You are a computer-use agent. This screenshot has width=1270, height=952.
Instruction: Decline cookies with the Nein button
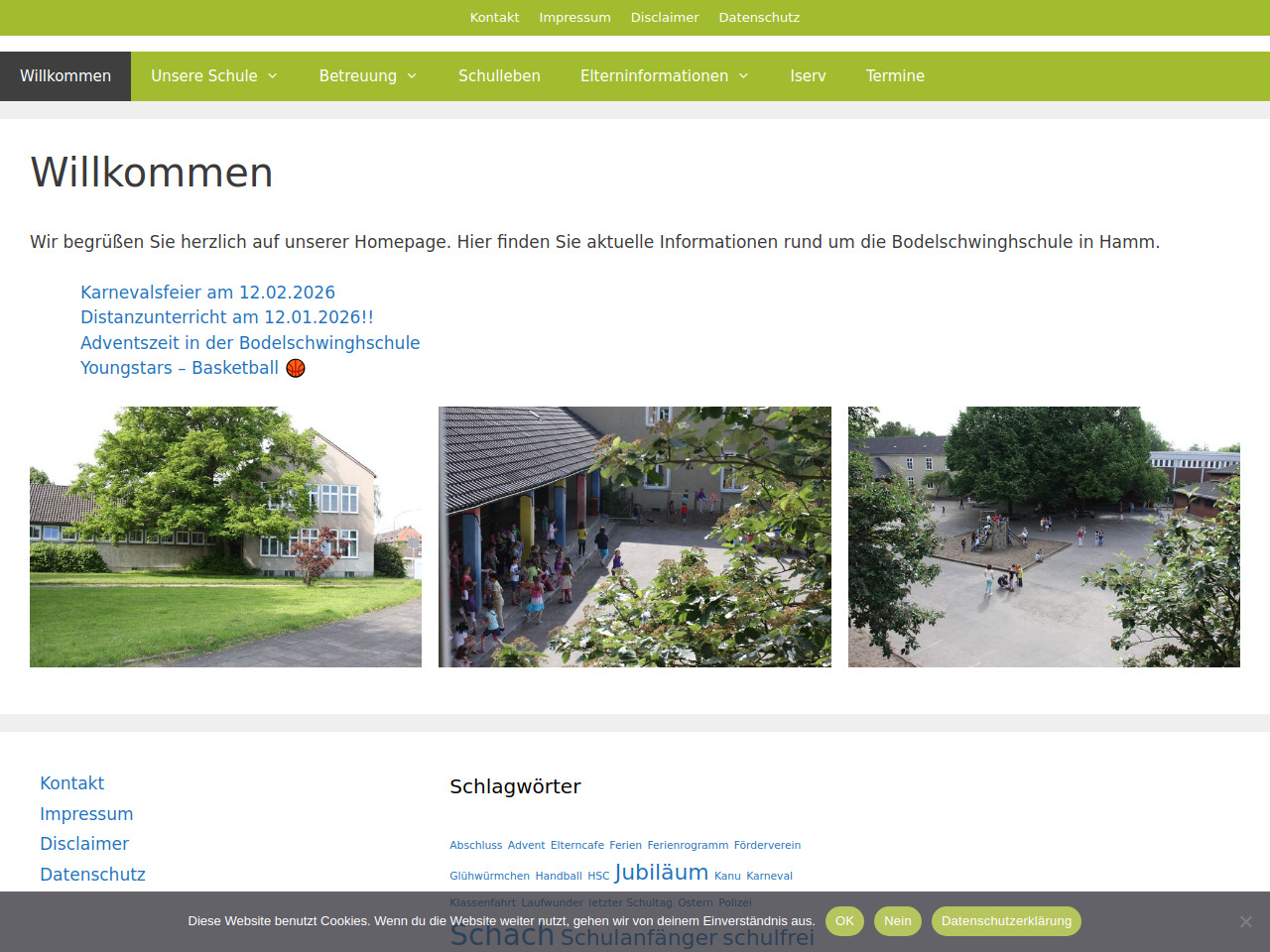[897, 921]
